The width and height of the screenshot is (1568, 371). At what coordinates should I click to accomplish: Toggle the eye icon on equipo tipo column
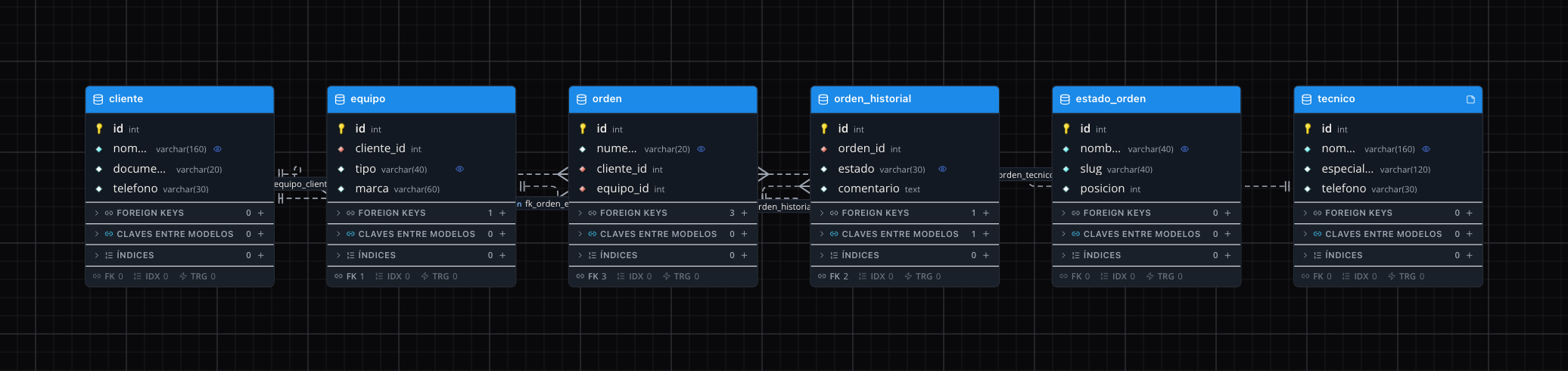click(x=459, y=169)
